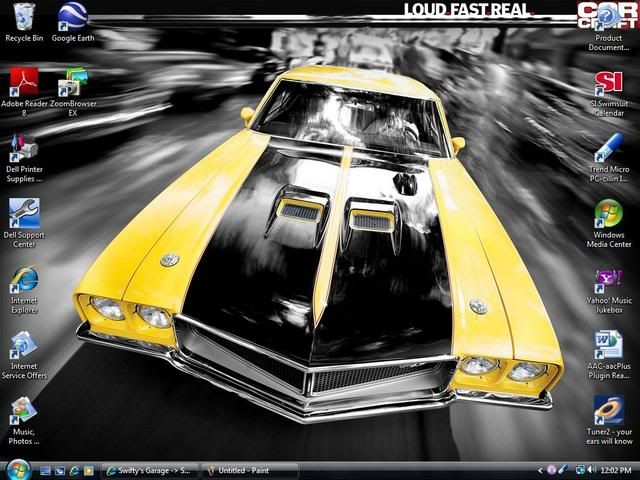The height and width of the screenshot is (480, 640).
Task: Open SI Swimsuit Calendar shortcut
Action: click(x=608, y=83)
